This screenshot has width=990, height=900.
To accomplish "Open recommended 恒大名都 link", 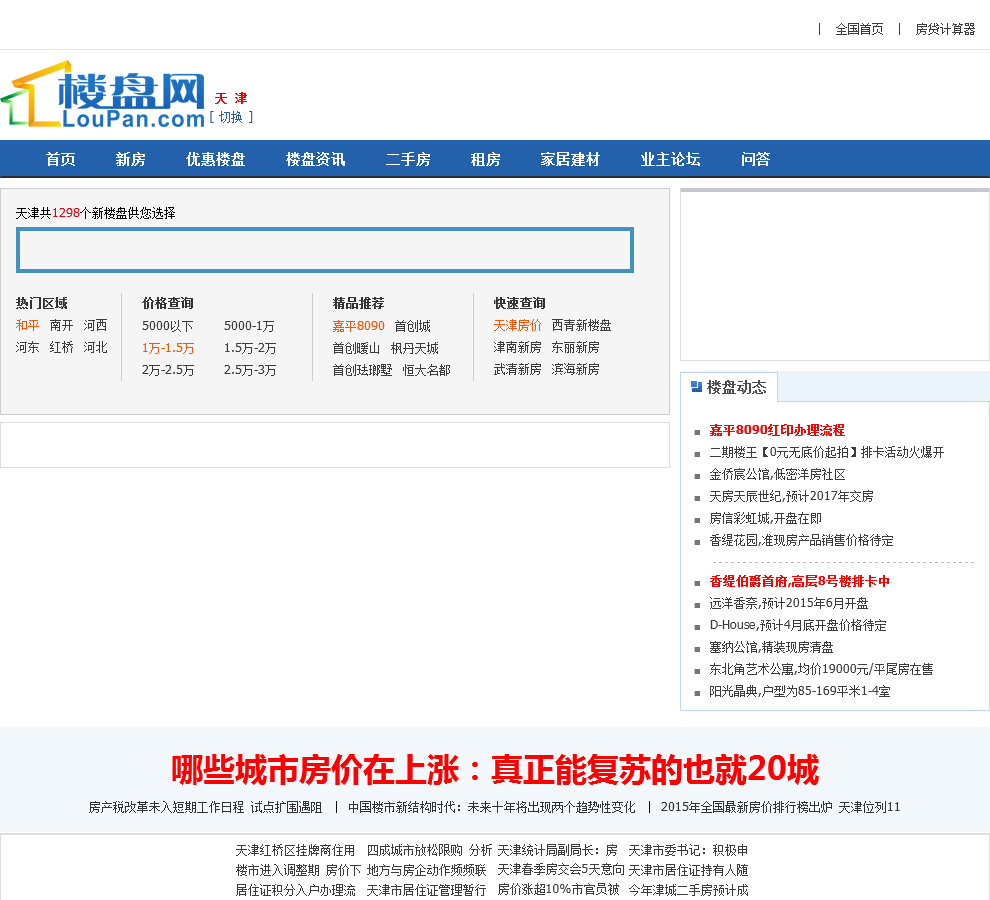I will click(x=426, y=370).
